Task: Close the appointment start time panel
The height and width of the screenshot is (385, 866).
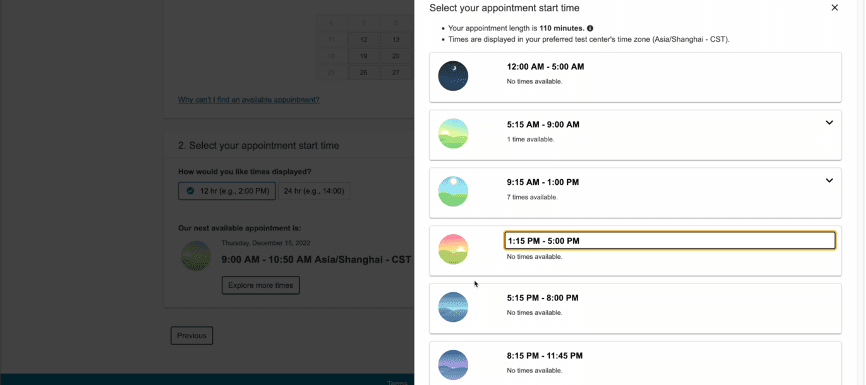Action: pyautogui.click(x=835, y=8)
